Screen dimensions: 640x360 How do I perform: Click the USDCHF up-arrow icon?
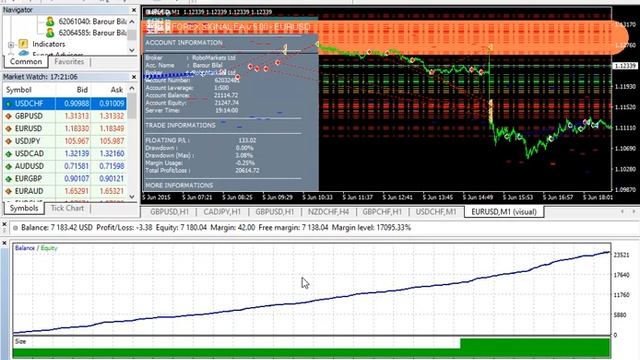click(x=8, y=104)
